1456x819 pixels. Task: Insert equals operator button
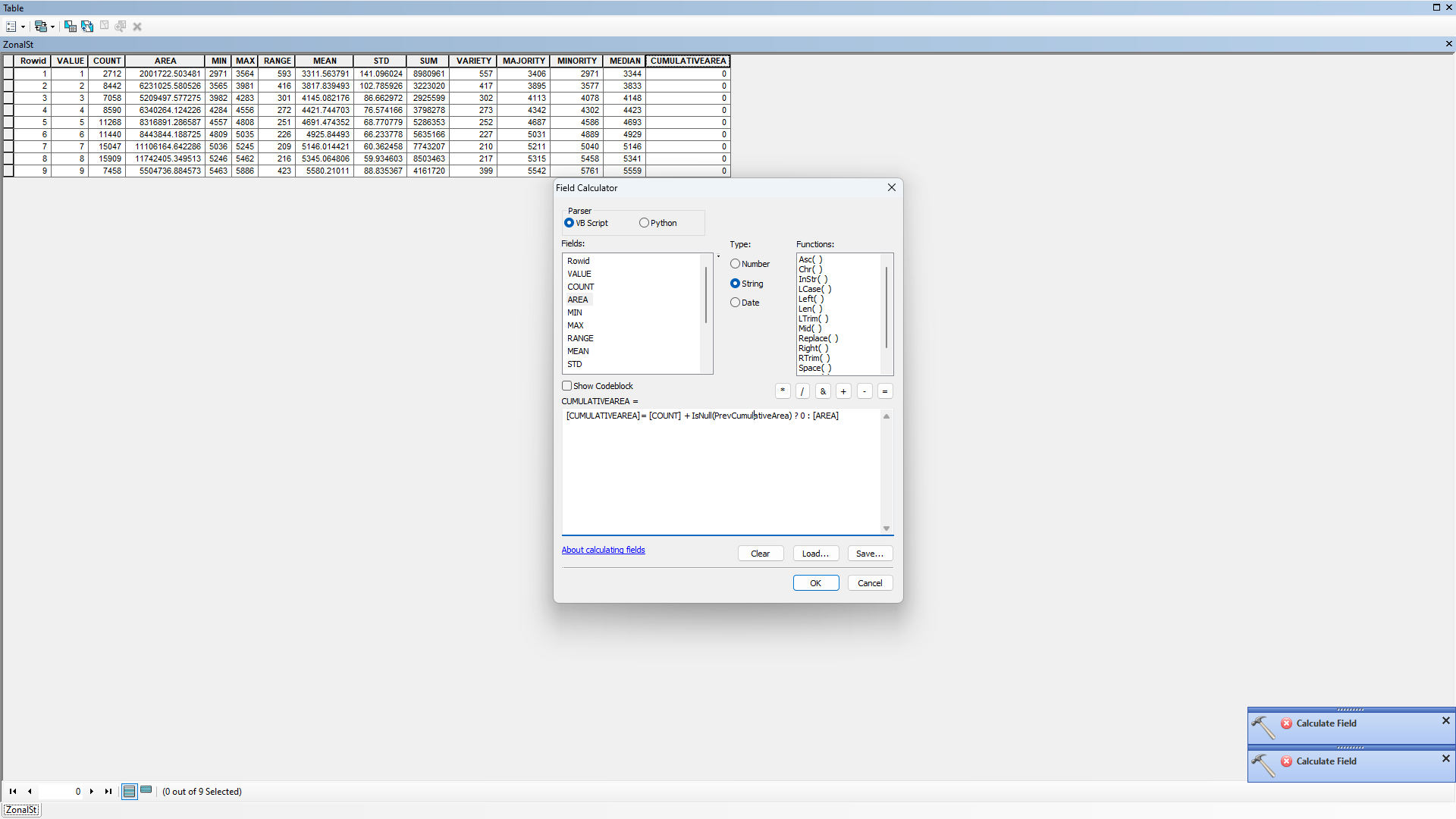(x=885, y=391)
